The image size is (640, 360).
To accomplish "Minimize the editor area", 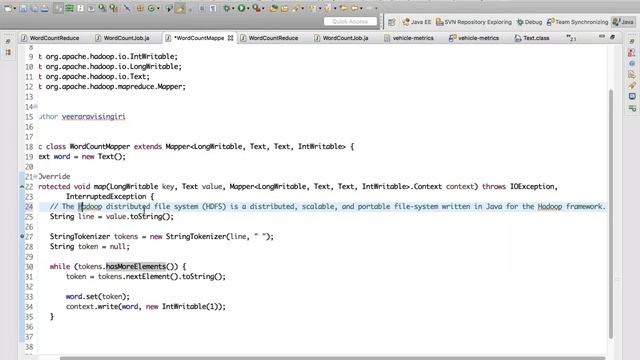I will click(x=602, y=37).
